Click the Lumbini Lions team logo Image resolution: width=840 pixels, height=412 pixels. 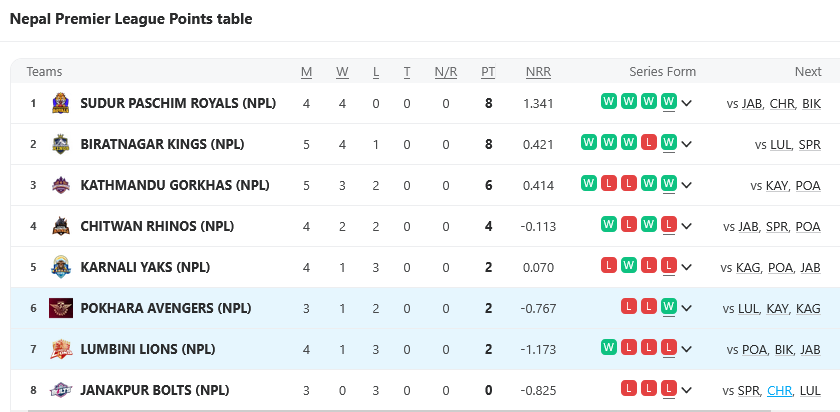(x=61, y=349)
